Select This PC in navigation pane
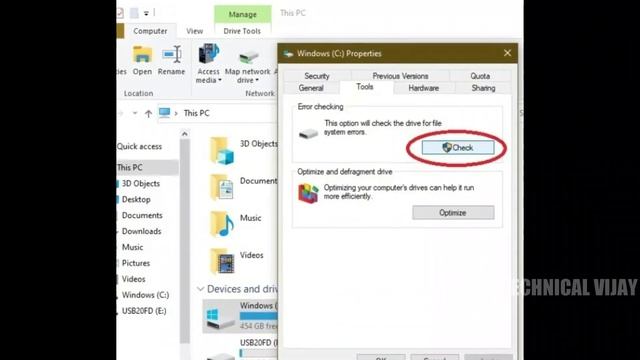 coord(147,167)
